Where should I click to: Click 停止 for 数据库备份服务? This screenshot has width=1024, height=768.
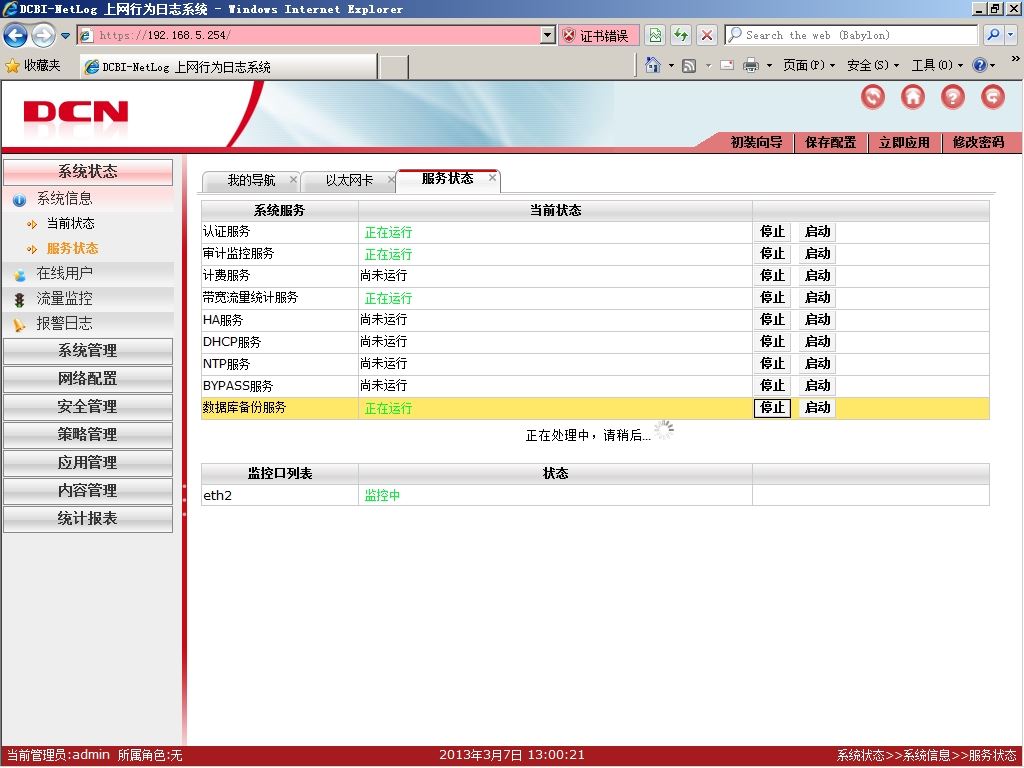[772, 408]
